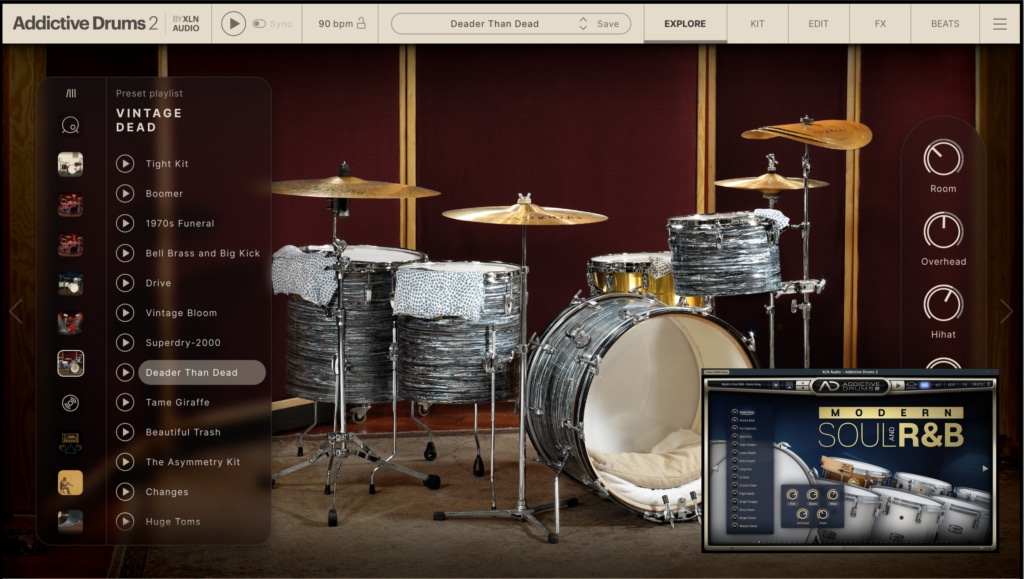Click the tempo lock icon next to 90 bpm

click(361, 23)
